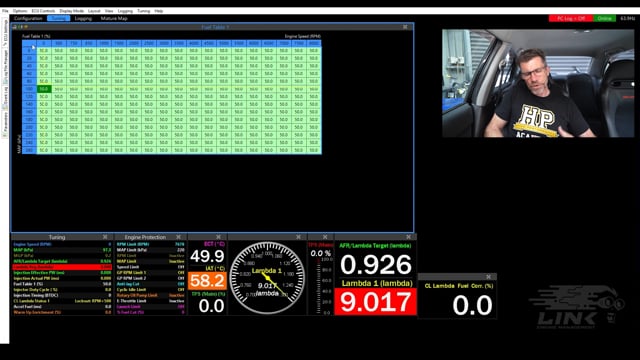Open the Help menu
This screenshot has width=640, height=360.
pos(159,11)
